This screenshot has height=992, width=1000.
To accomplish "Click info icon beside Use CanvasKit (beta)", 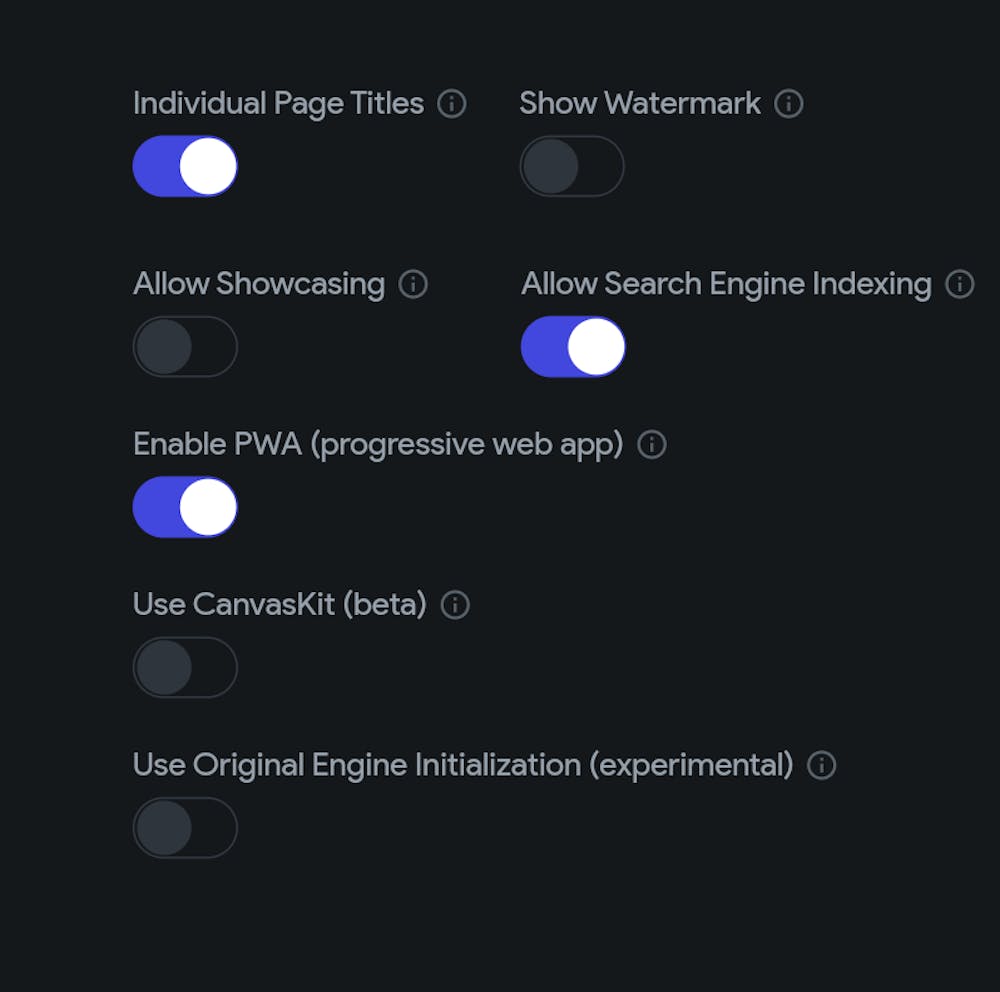I will pos(455,605).
